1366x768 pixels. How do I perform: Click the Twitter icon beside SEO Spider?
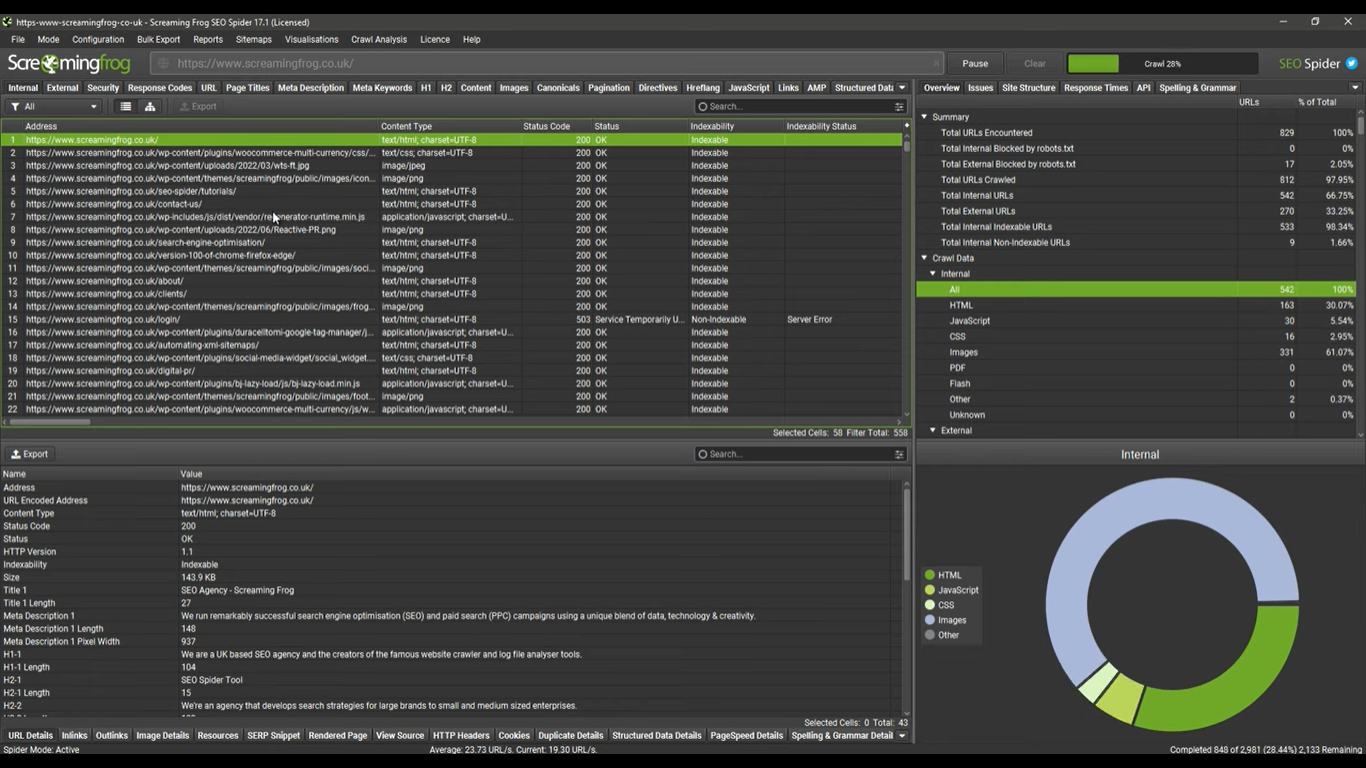tap(1351, 63)
